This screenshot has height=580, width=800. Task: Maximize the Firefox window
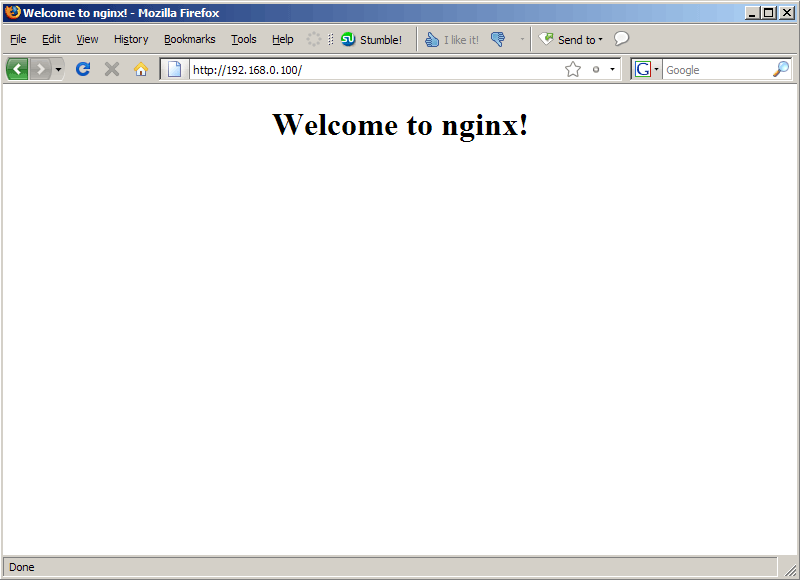[x=768, y=13]
